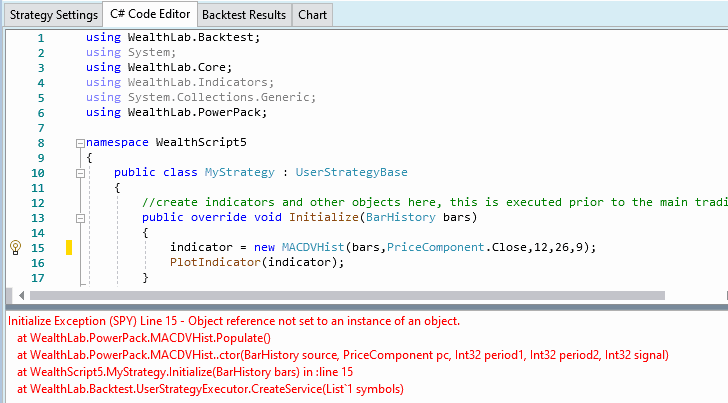Click 'PriceComponent' on line 15
This screenshot has height=403, width=728.
(436, 247)
